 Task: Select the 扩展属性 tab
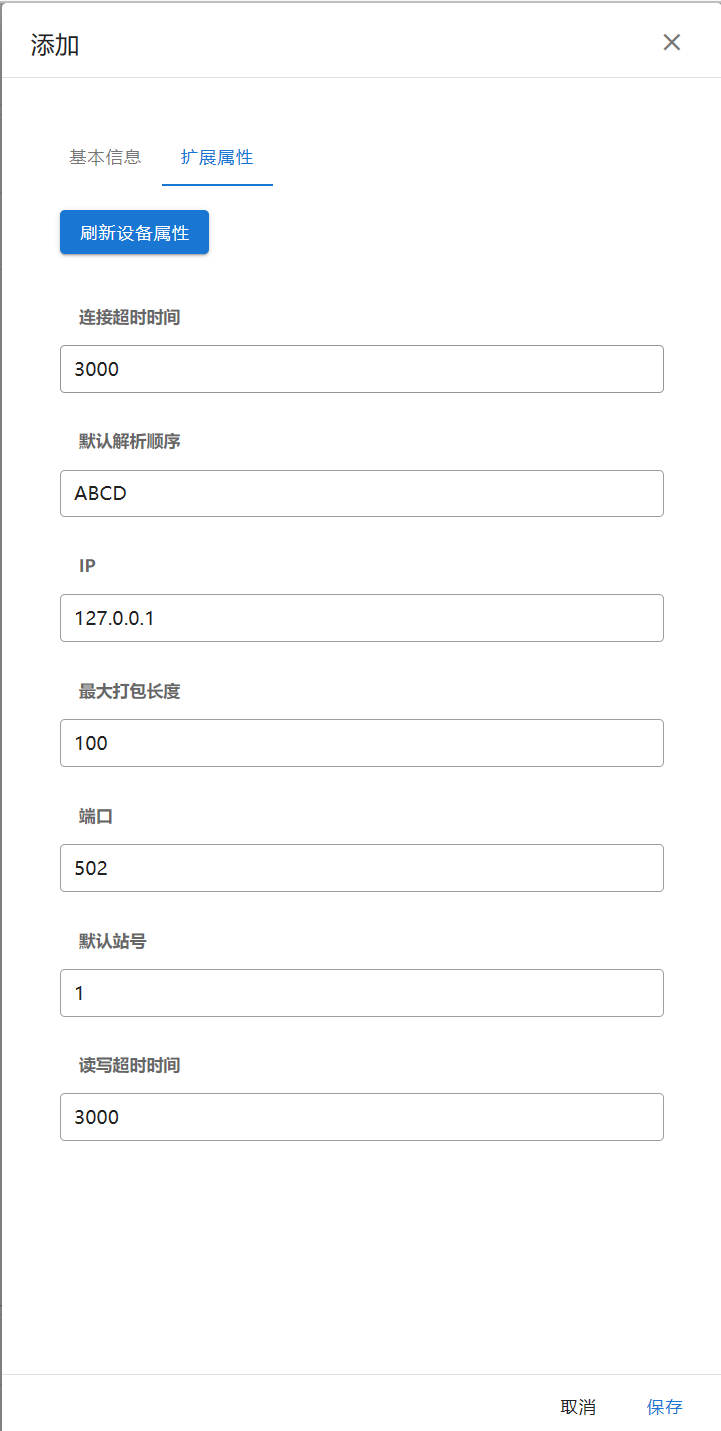click(x=217, y=157)
